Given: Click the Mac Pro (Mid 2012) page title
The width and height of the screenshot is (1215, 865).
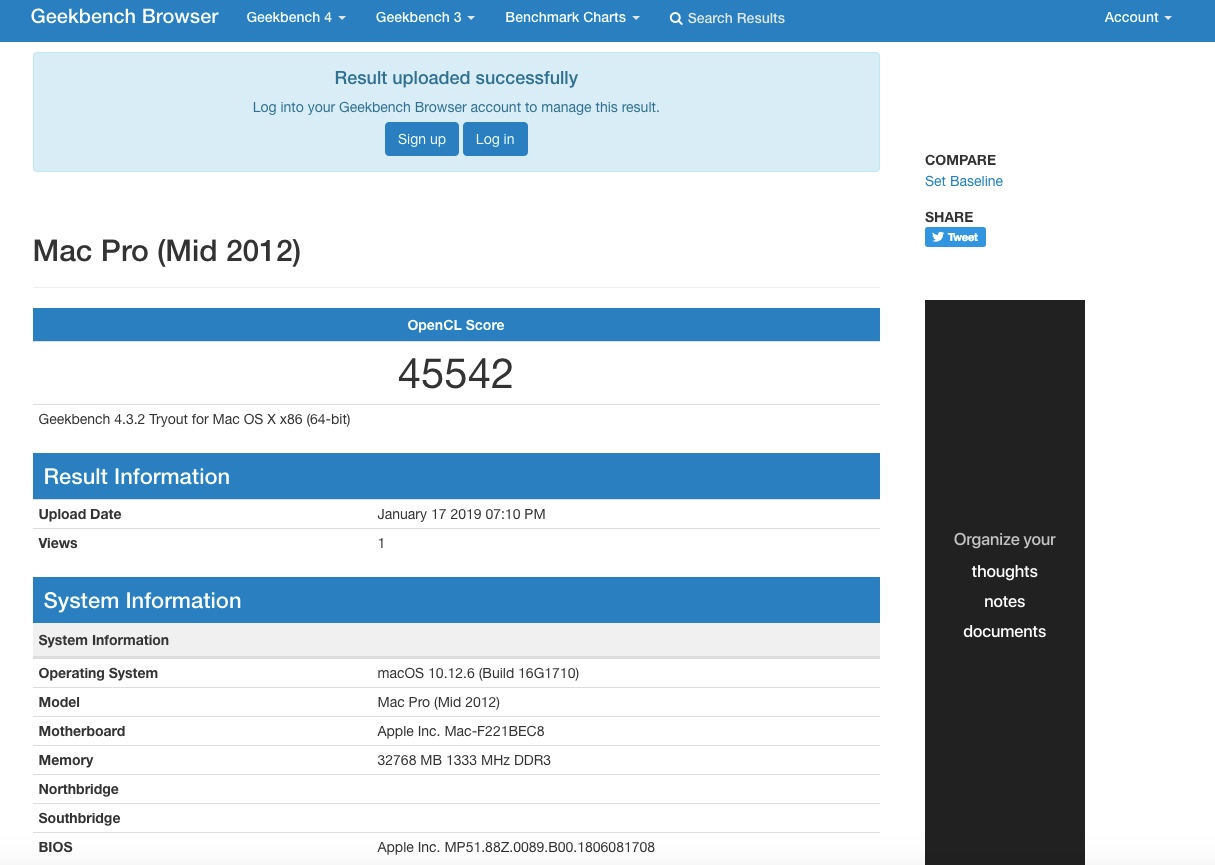Looking at the screenshot, I should click(166, 251).
